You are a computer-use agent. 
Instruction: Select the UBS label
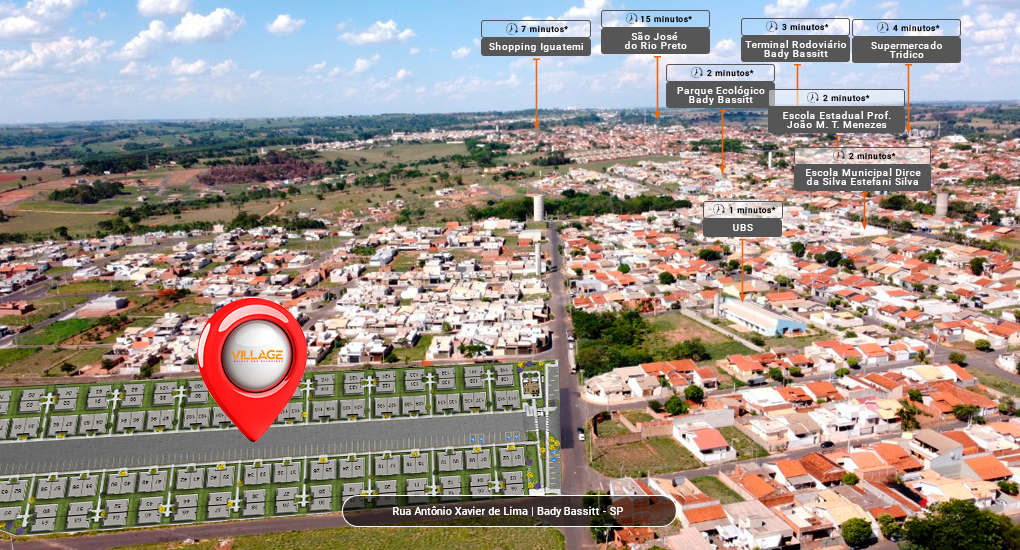742,228
